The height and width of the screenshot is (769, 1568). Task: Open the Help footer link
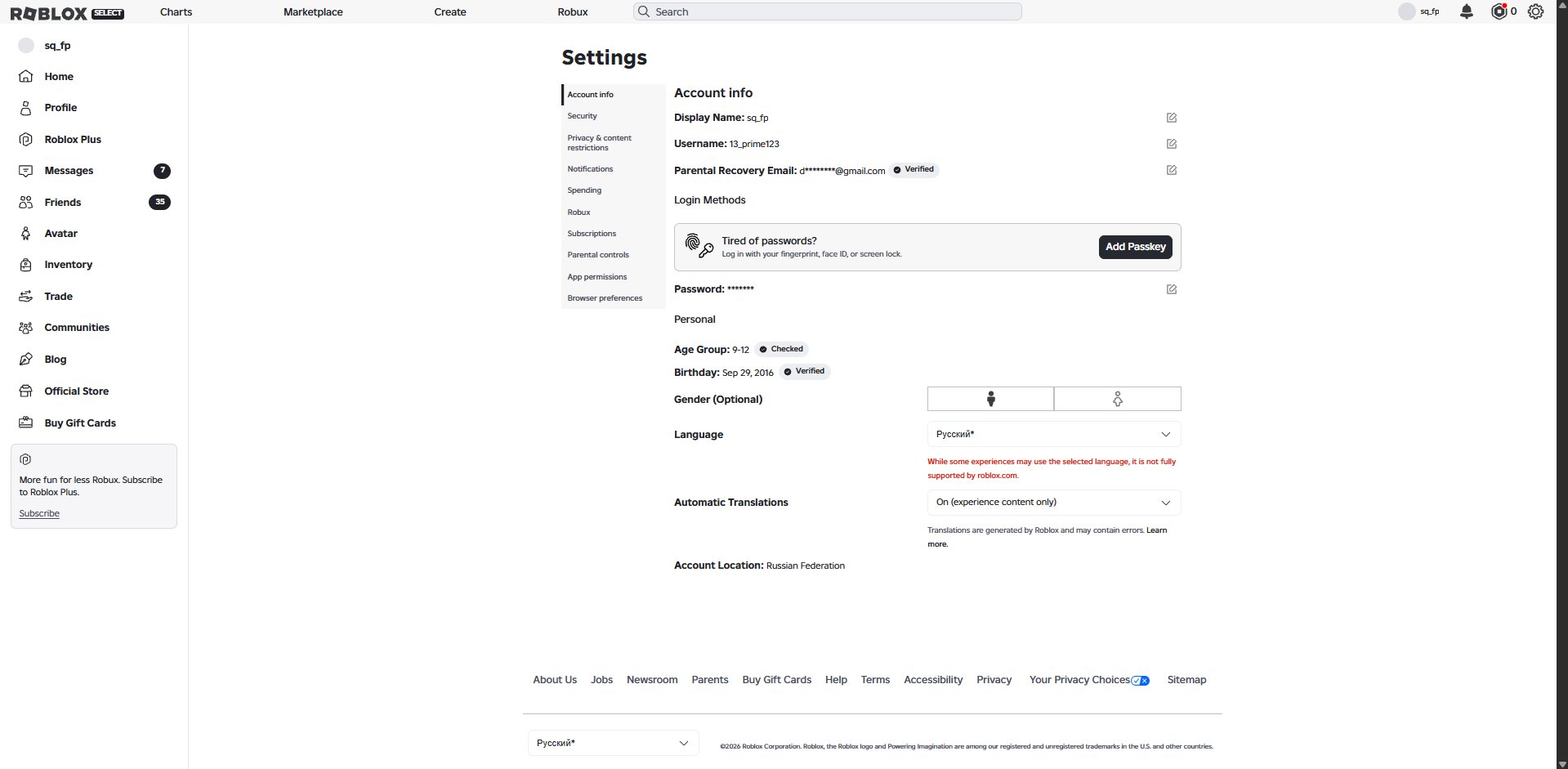836,680
